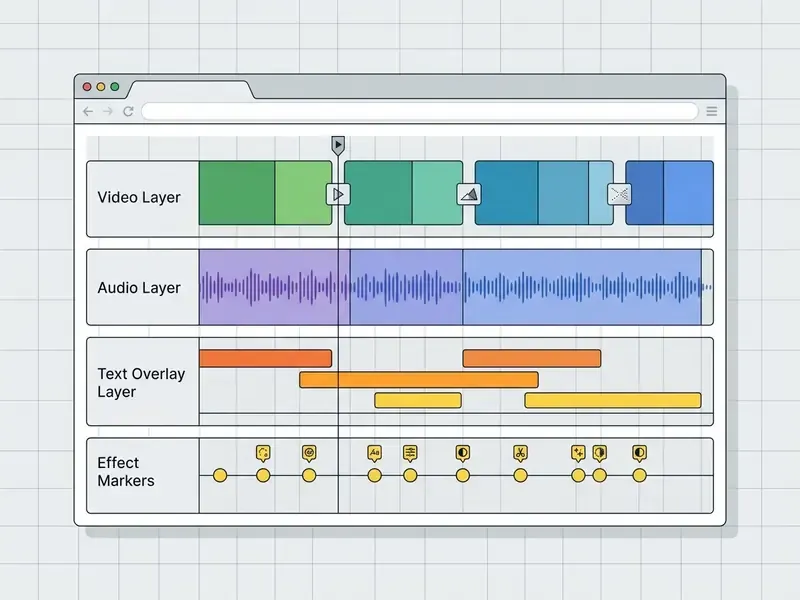Image resolution: width=800 pixels, height=600 pixels.
Task: Select the short yellow text overlay bar
Action: tap(418, 400)
